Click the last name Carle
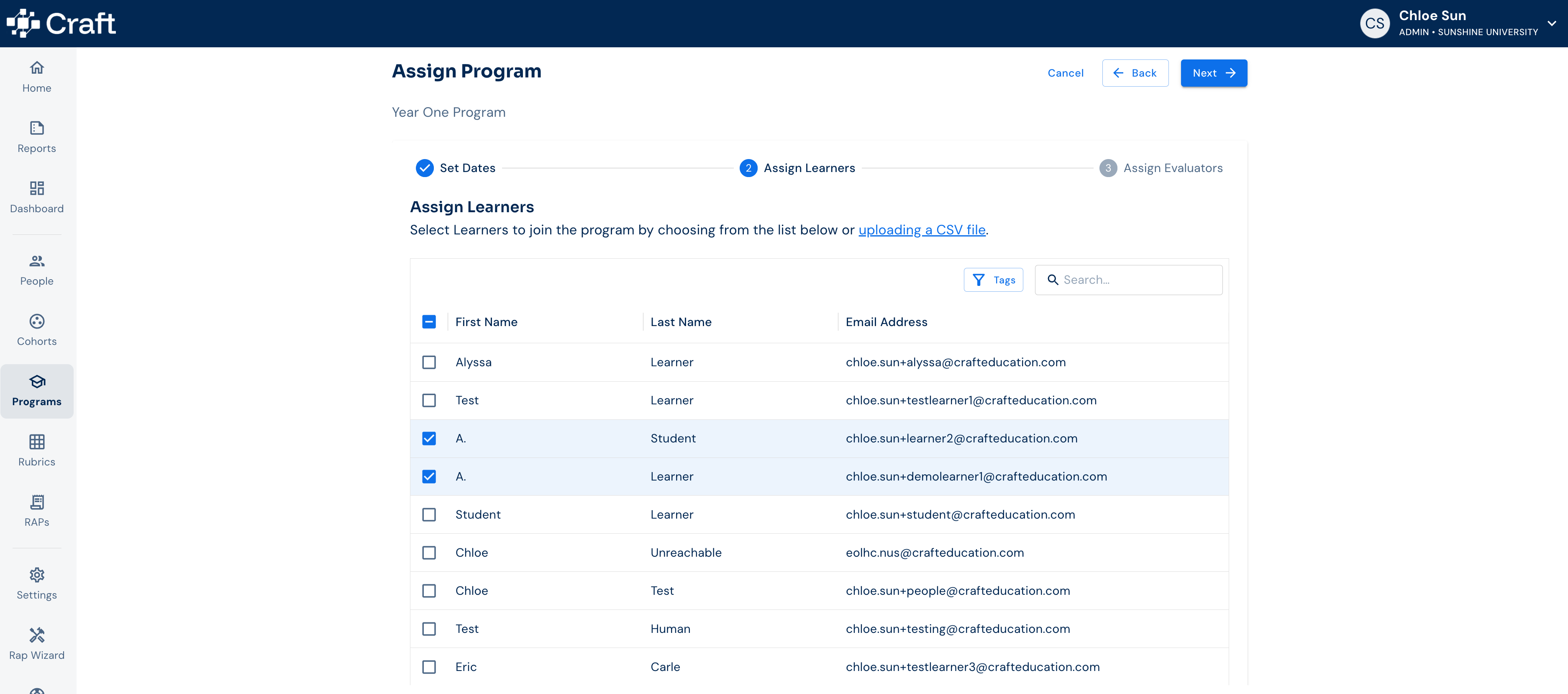Image resolution: width=1568 pixels, height=694 pixels. 665,667
